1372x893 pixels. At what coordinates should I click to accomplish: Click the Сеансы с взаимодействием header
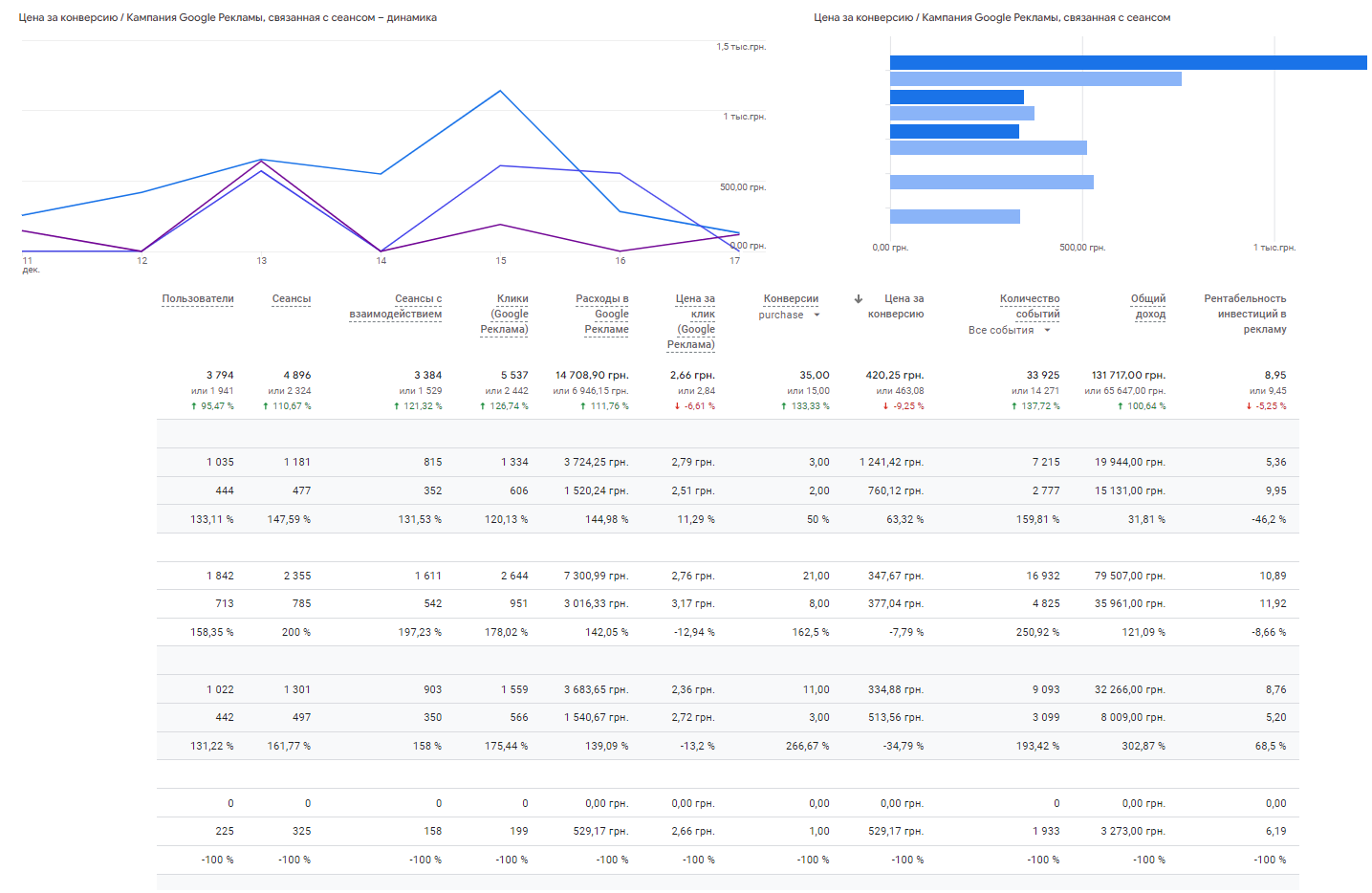coord(396,307)
